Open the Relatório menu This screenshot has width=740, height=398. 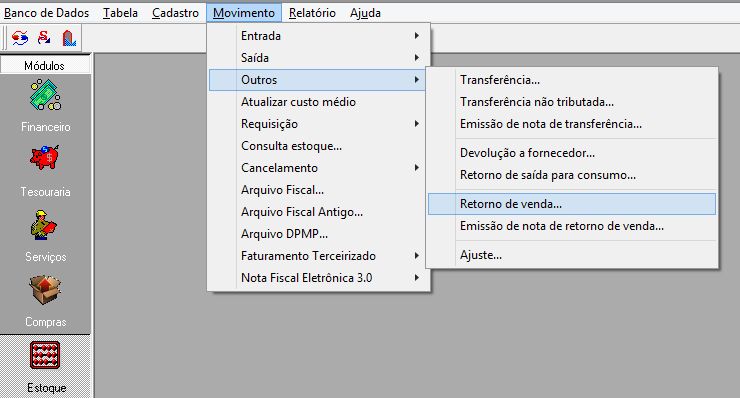[x=312, y=13]
